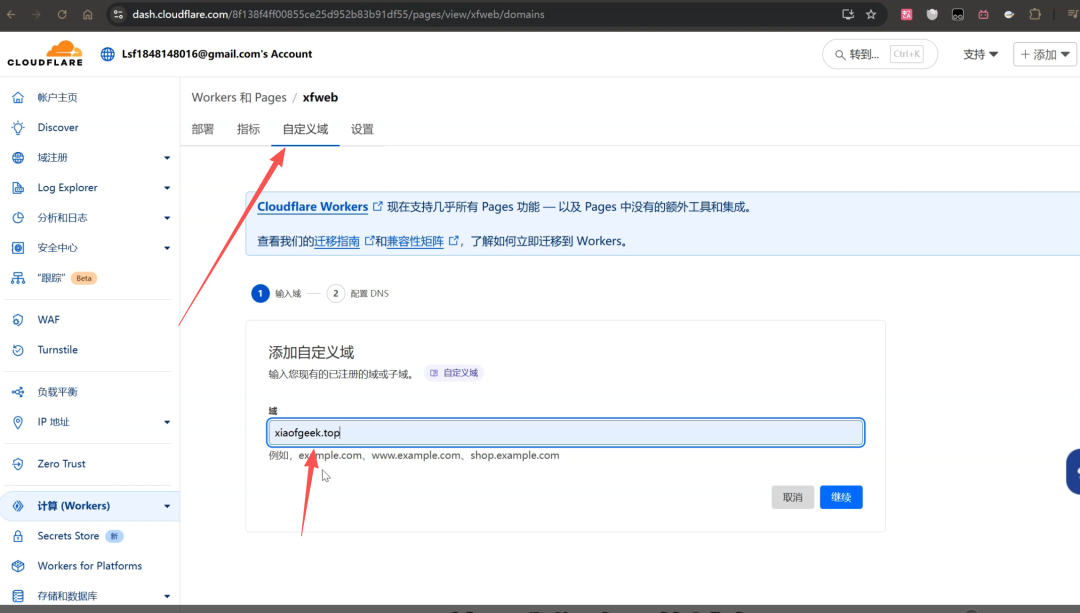The width and height of the screenshot is (1080, 613).
Task: Click the account globe icon
Action: 107,54
